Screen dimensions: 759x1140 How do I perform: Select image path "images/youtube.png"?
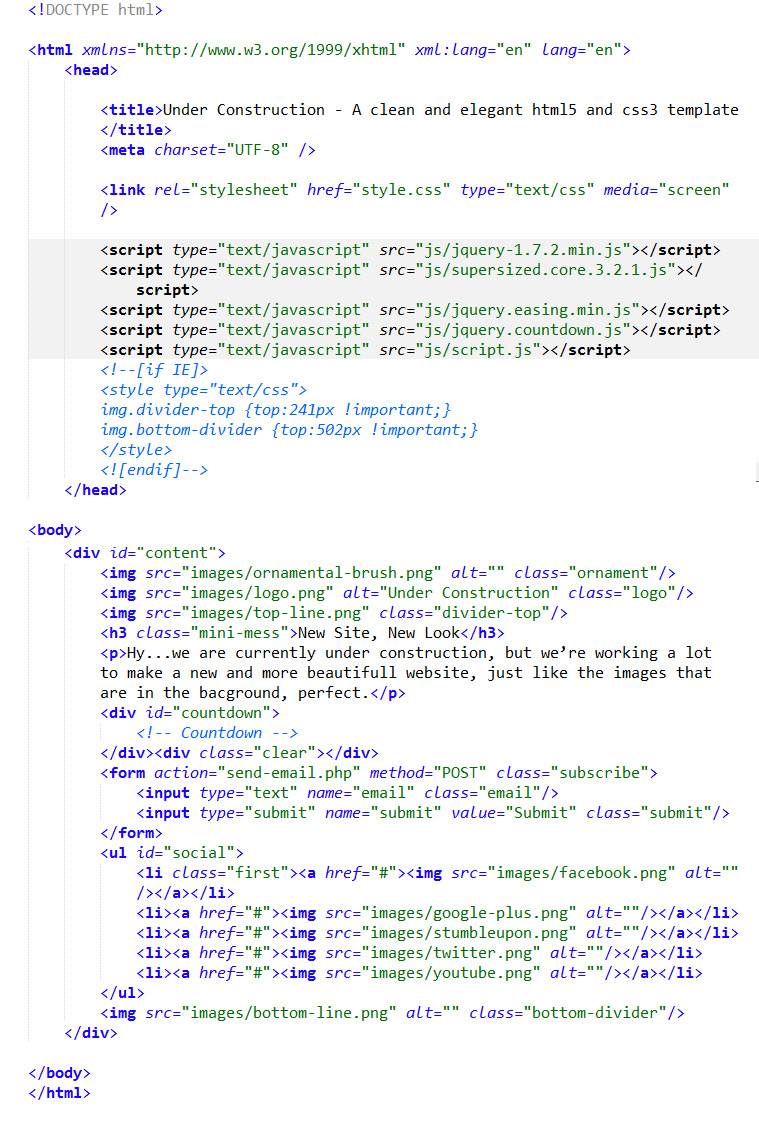[x=451, y=973]
